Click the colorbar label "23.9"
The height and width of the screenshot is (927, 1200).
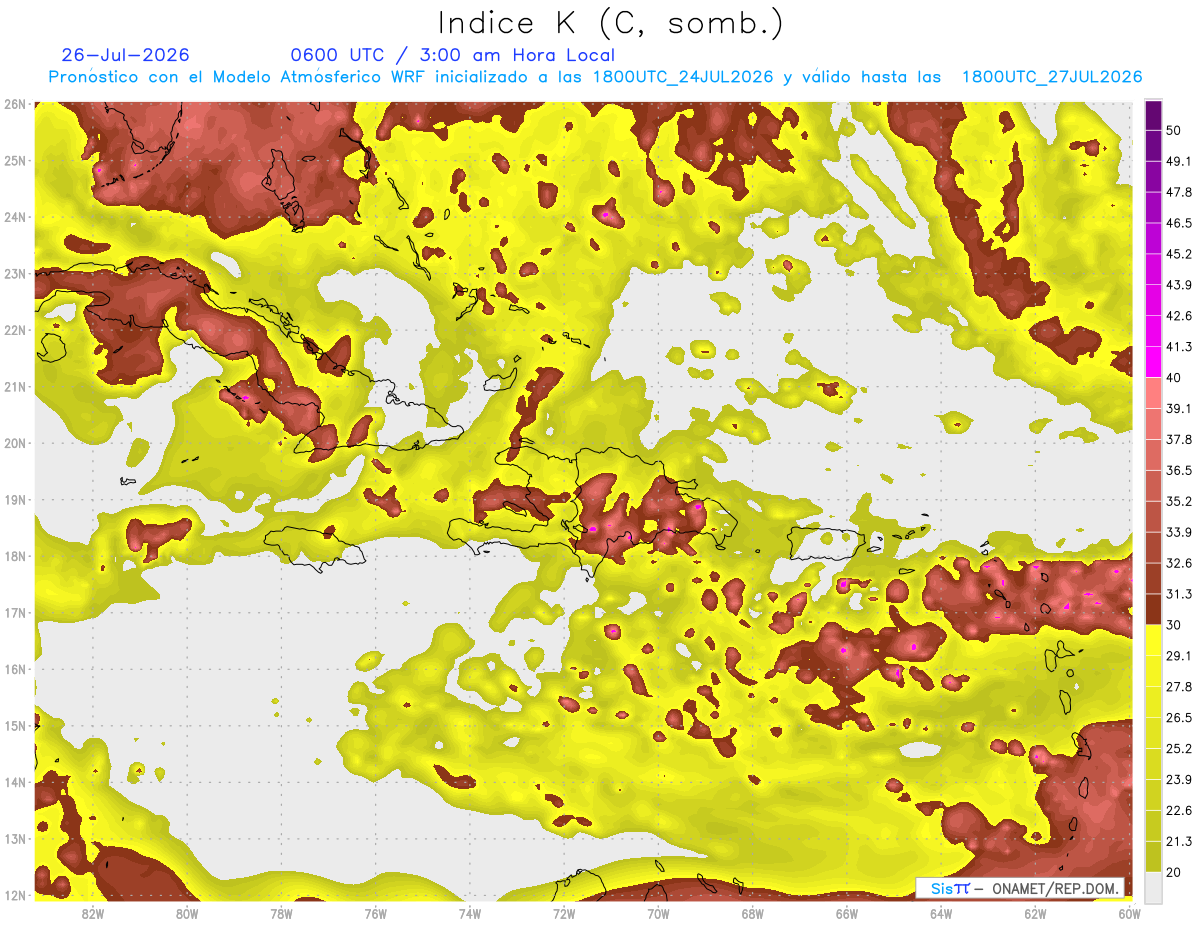pos(1179,779)
